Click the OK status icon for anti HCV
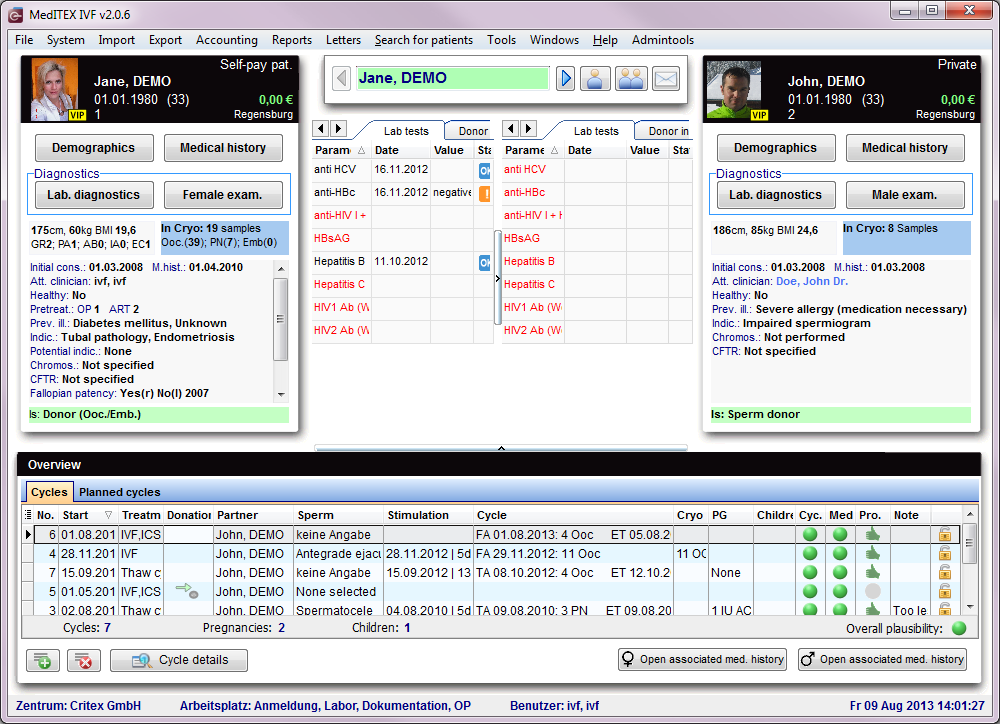Image resolution: width=1000 pixels, height=724 pixels. [485, 170]
